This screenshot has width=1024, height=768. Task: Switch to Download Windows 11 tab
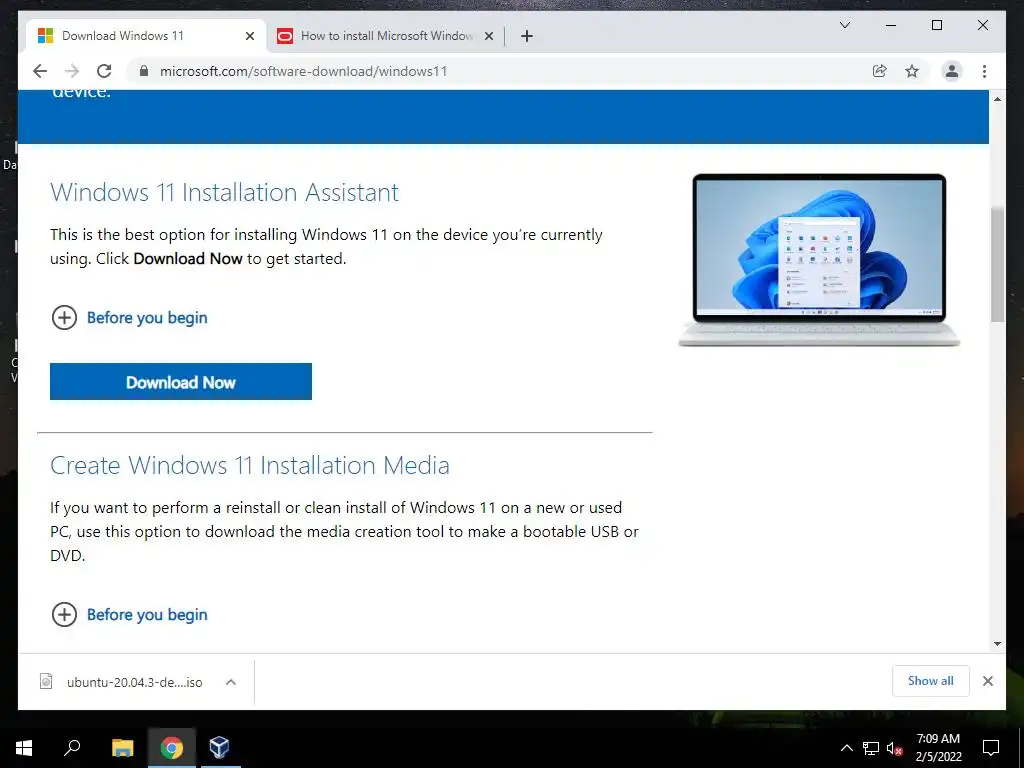(x=145, y=36)
